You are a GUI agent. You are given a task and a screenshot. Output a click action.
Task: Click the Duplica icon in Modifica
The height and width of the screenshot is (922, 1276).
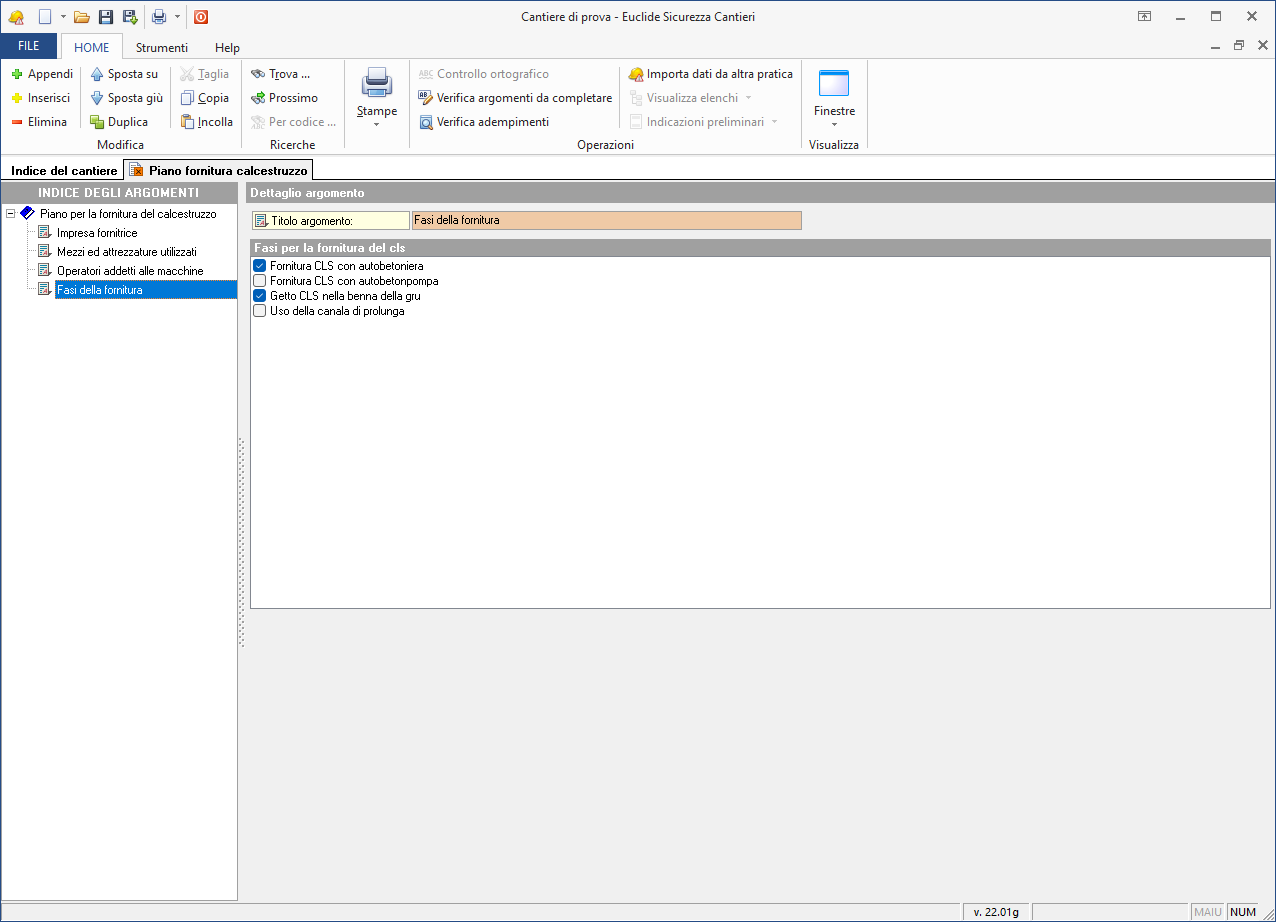click(97, 122)
